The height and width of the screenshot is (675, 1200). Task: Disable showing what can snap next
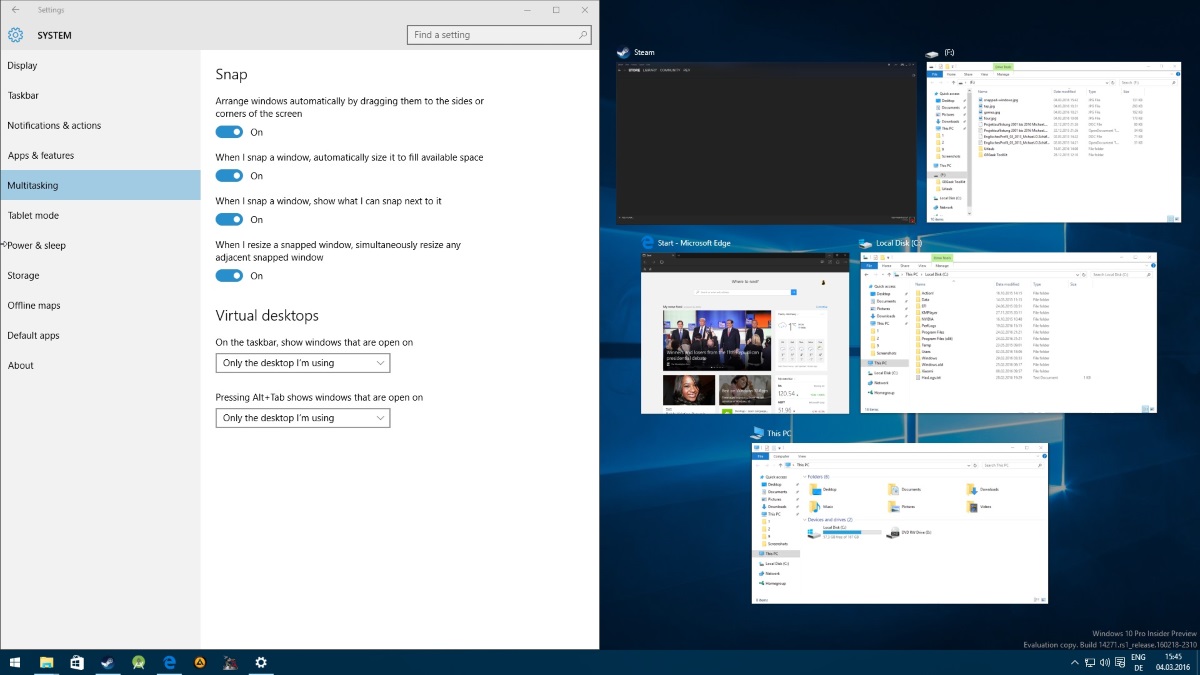click(229, 220)
